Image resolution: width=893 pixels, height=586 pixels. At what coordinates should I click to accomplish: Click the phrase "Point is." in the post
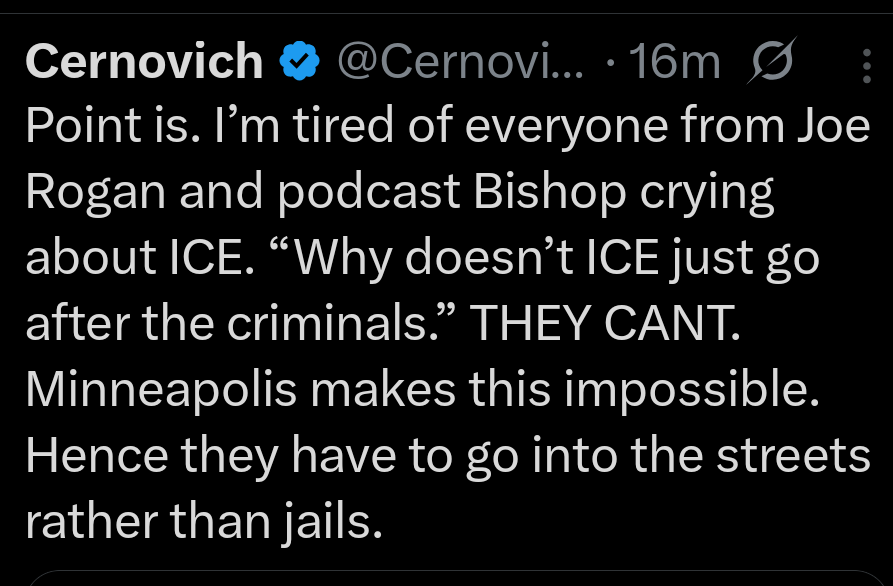click(102, 129)
